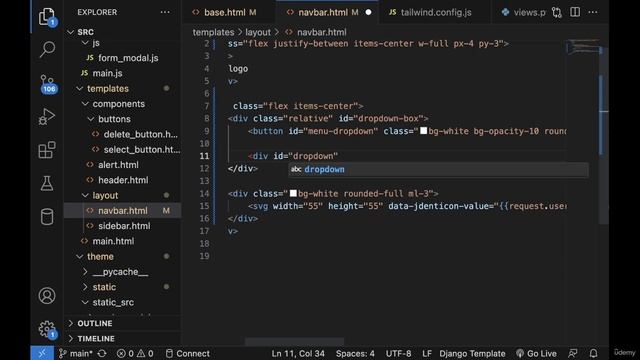Split the editor to the right
The image size is (640, 360).
coord(575,12)
